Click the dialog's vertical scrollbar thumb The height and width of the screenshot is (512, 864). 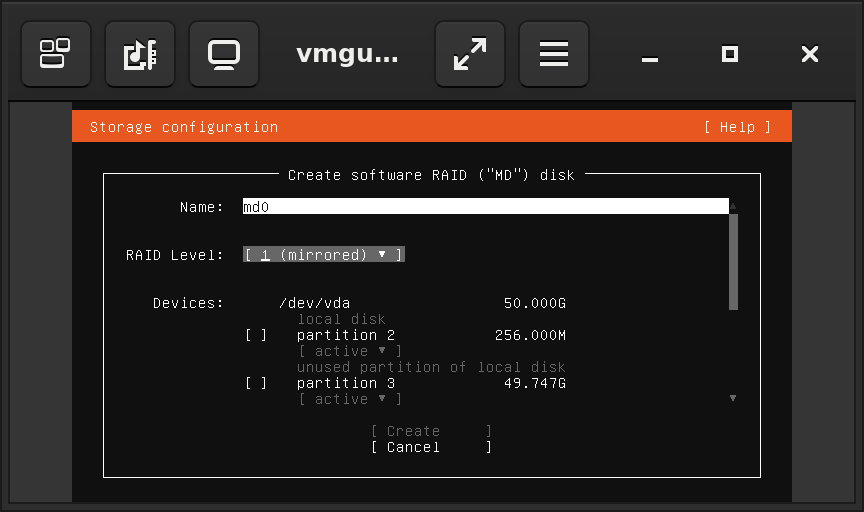[733, 262]
